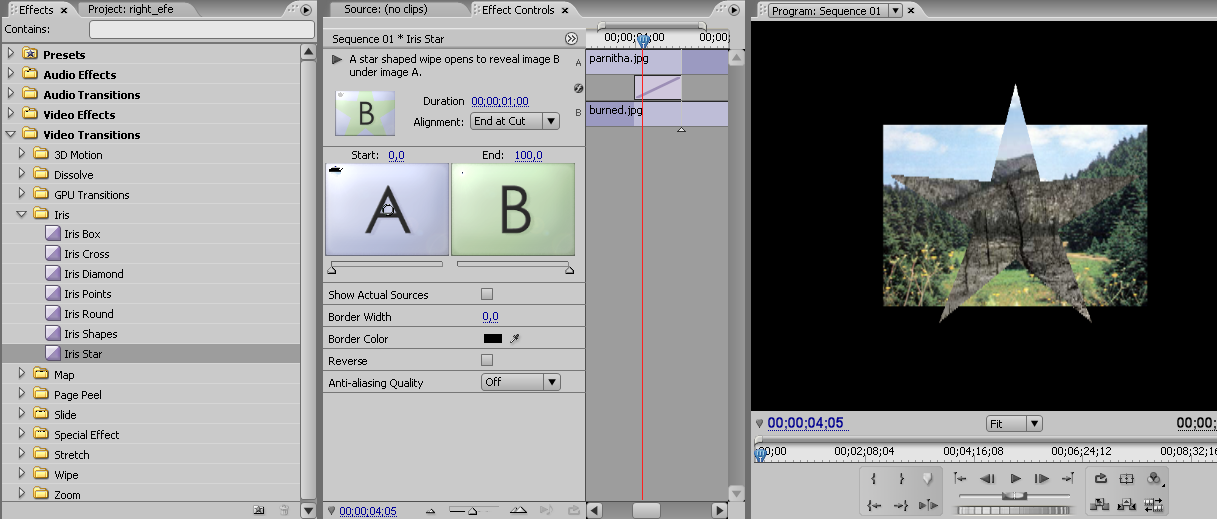Click the Start value 0,0
Image resolution: width=1217 pixels, height=519 pixels.
tap(396, 155)
